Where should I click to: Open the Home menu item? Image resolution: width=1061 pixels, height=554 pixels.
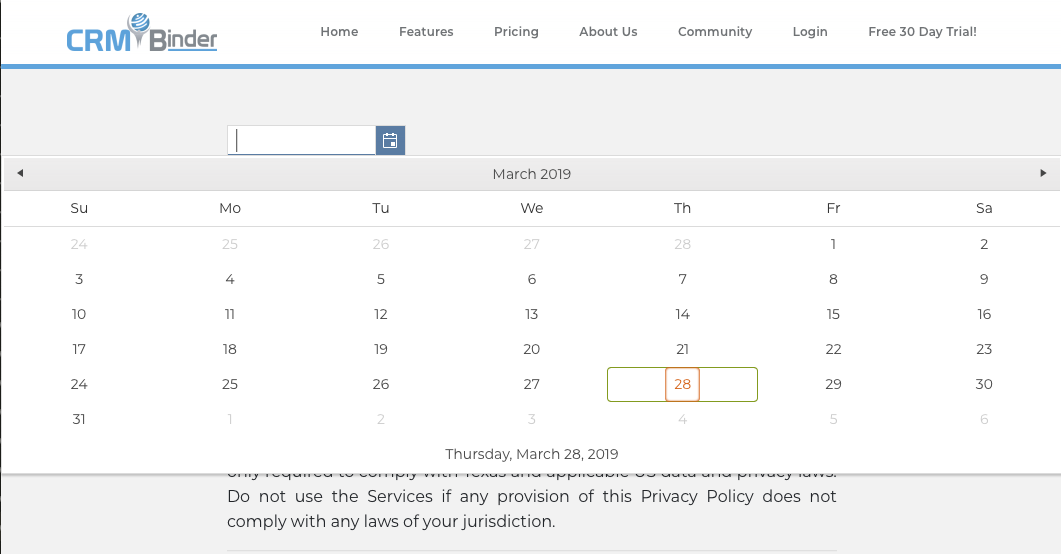[339, 32]
